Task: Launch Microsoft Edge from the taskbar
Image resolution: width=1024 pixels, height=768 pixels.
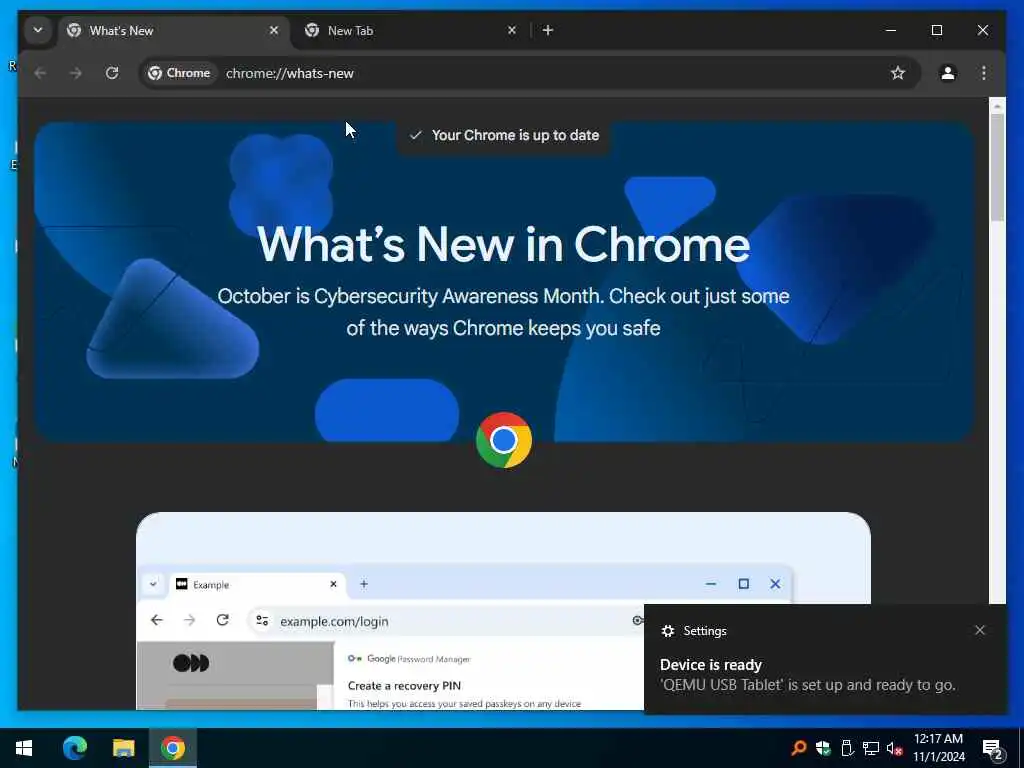Action: point(74,748)
